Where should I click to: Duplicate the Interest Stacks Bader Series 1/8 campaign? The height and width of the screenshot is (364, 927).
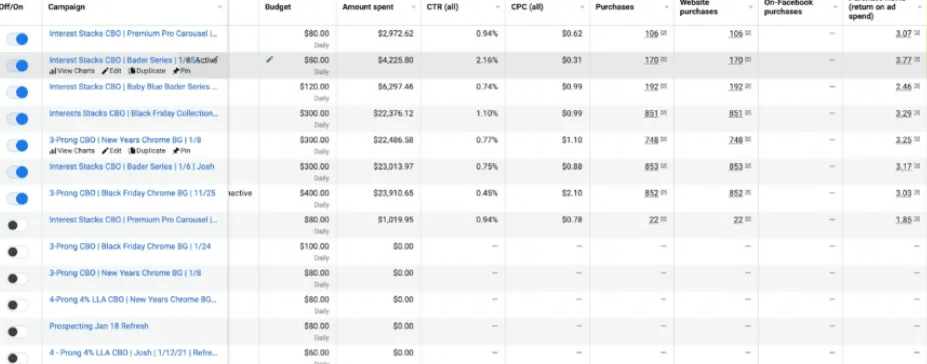[x=147, y=71]
